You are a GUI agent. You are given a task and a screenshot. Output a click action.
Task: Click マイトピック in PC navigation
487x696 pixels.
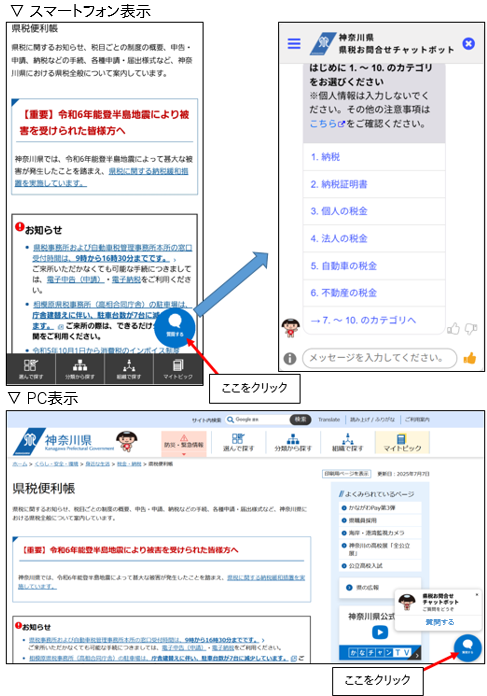click(x=402, y=443)
